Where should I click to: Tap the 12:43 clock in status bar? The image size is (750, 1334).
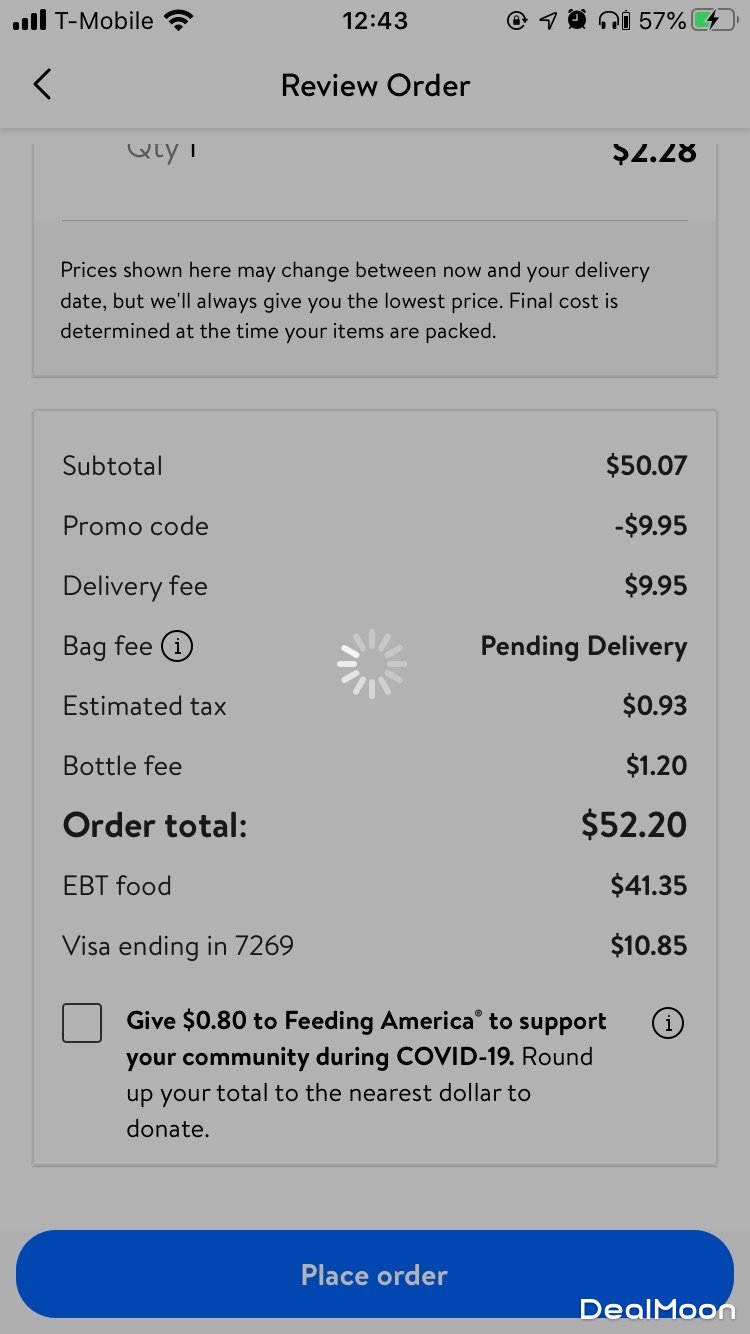tap(375, 20)
